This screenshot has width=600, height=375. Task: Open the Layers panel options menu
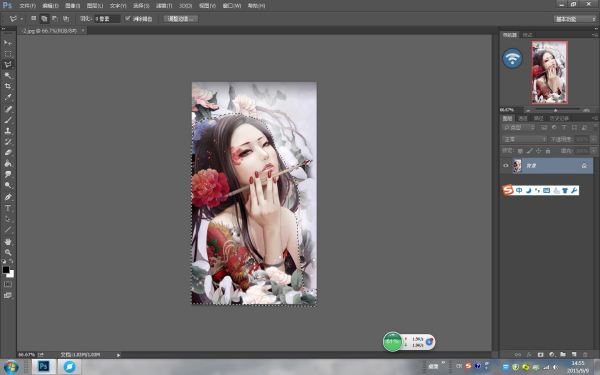click(x=594, y=118)
